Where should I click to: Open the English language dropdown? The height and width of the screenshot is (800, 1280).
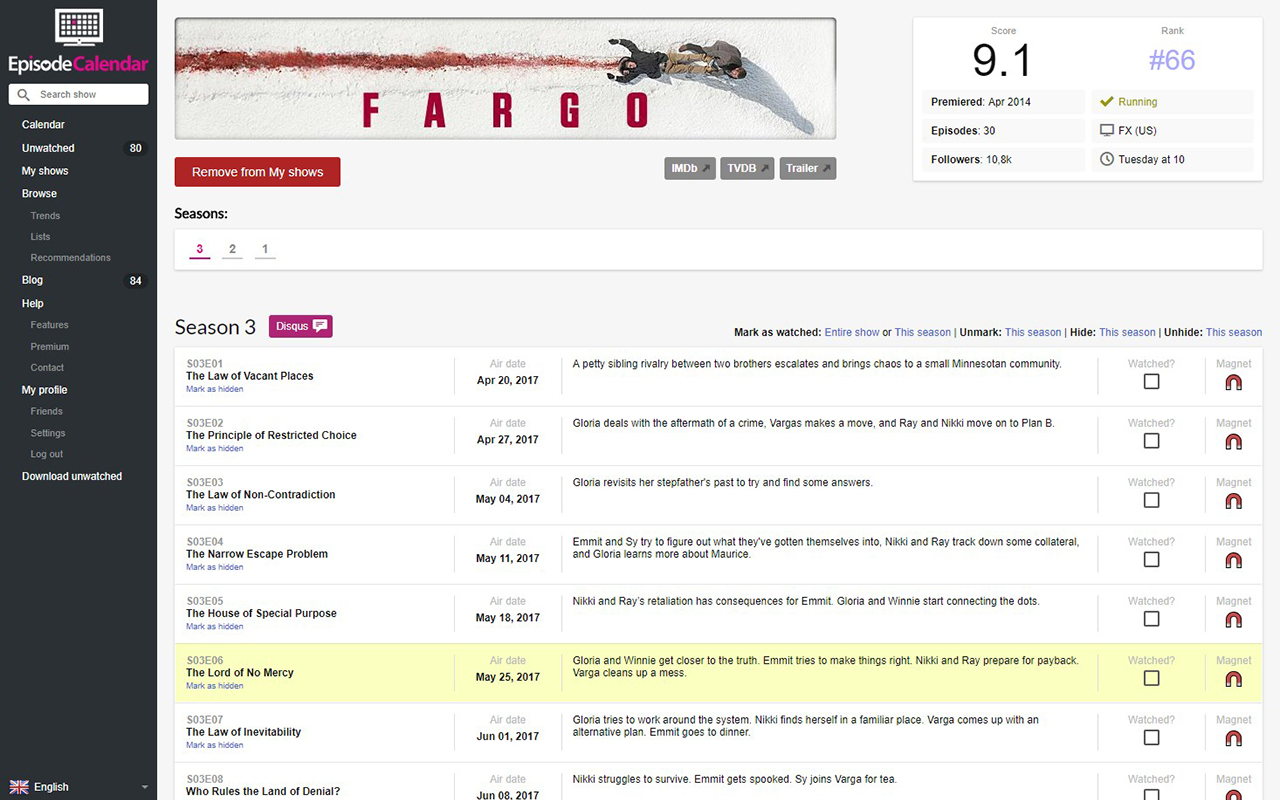pos(78,787)
